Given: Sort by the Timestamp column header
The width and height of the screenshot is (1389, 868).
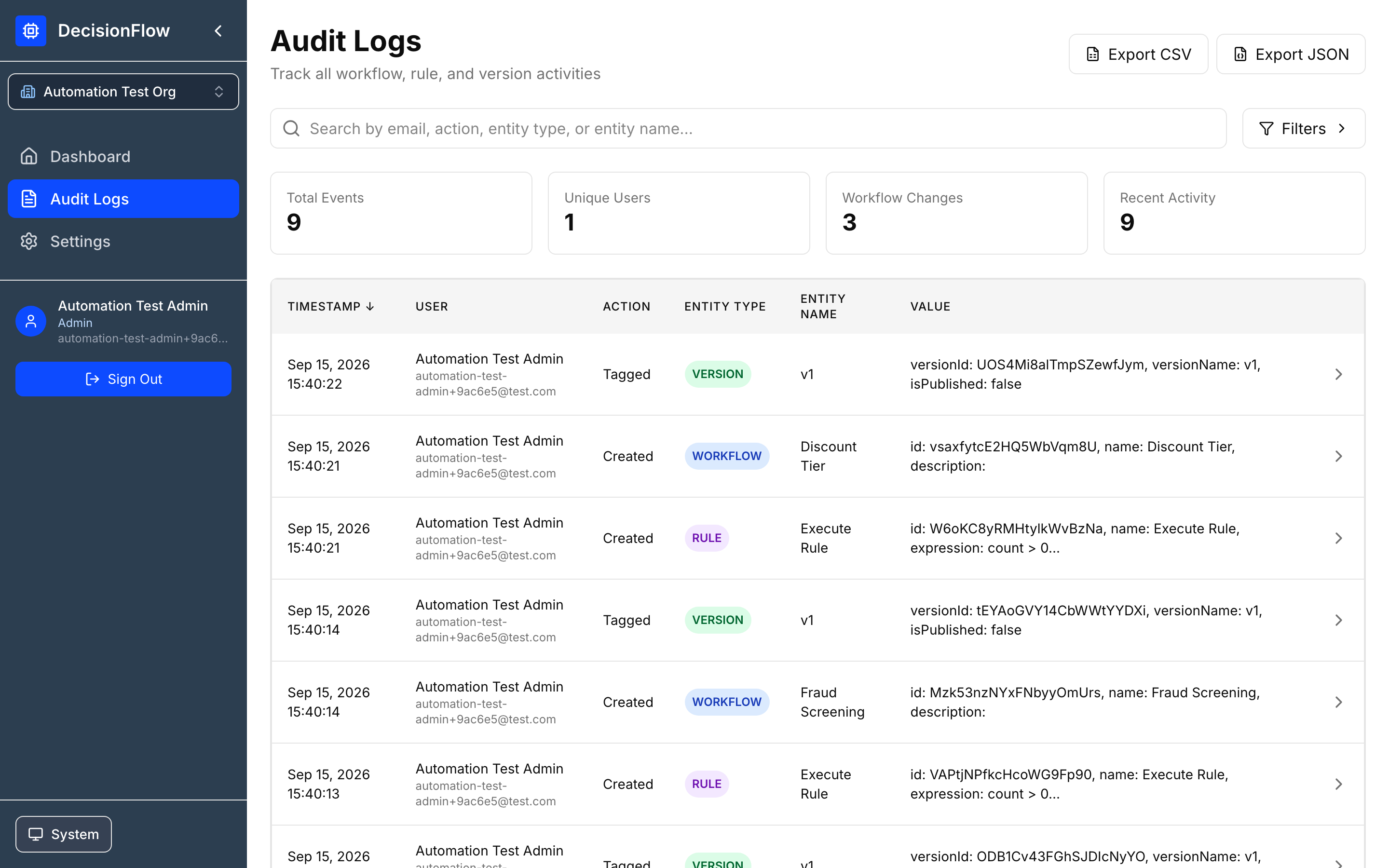Looking at the screenshot, I should tap(331, 307).
